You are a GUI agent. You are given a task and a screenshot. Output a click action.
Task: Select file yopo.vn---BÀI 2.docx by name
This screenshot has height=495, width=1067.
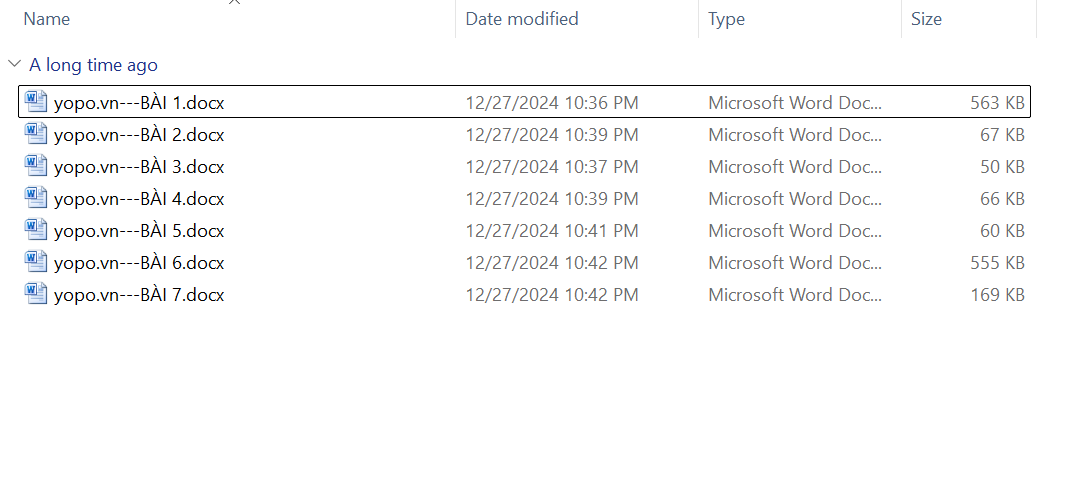point(139,135)
